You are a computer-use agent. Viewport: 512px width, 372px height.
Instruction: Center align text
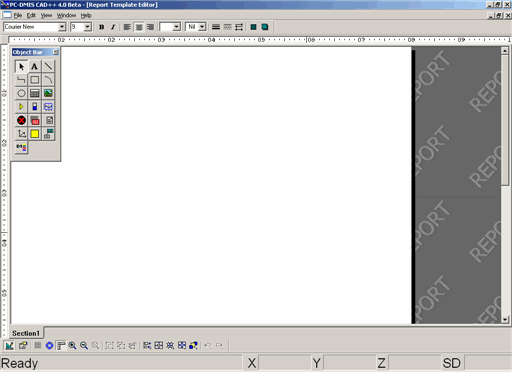[x=139, y=27]
